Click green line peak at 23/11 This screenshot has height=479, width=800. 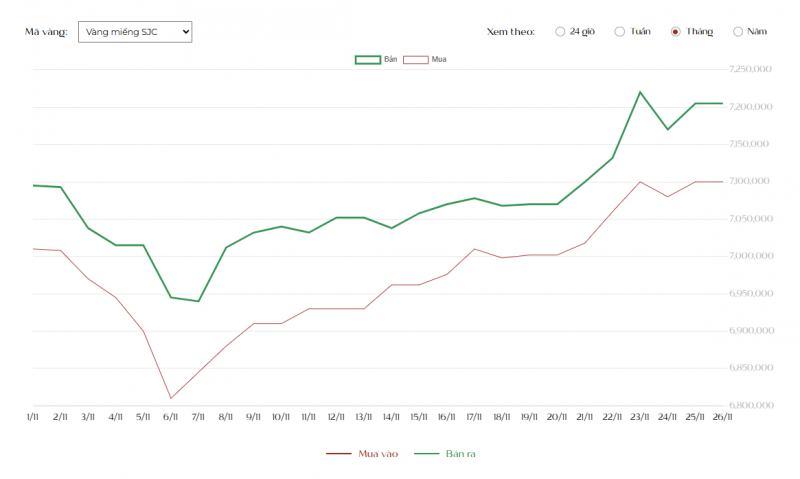640,92
